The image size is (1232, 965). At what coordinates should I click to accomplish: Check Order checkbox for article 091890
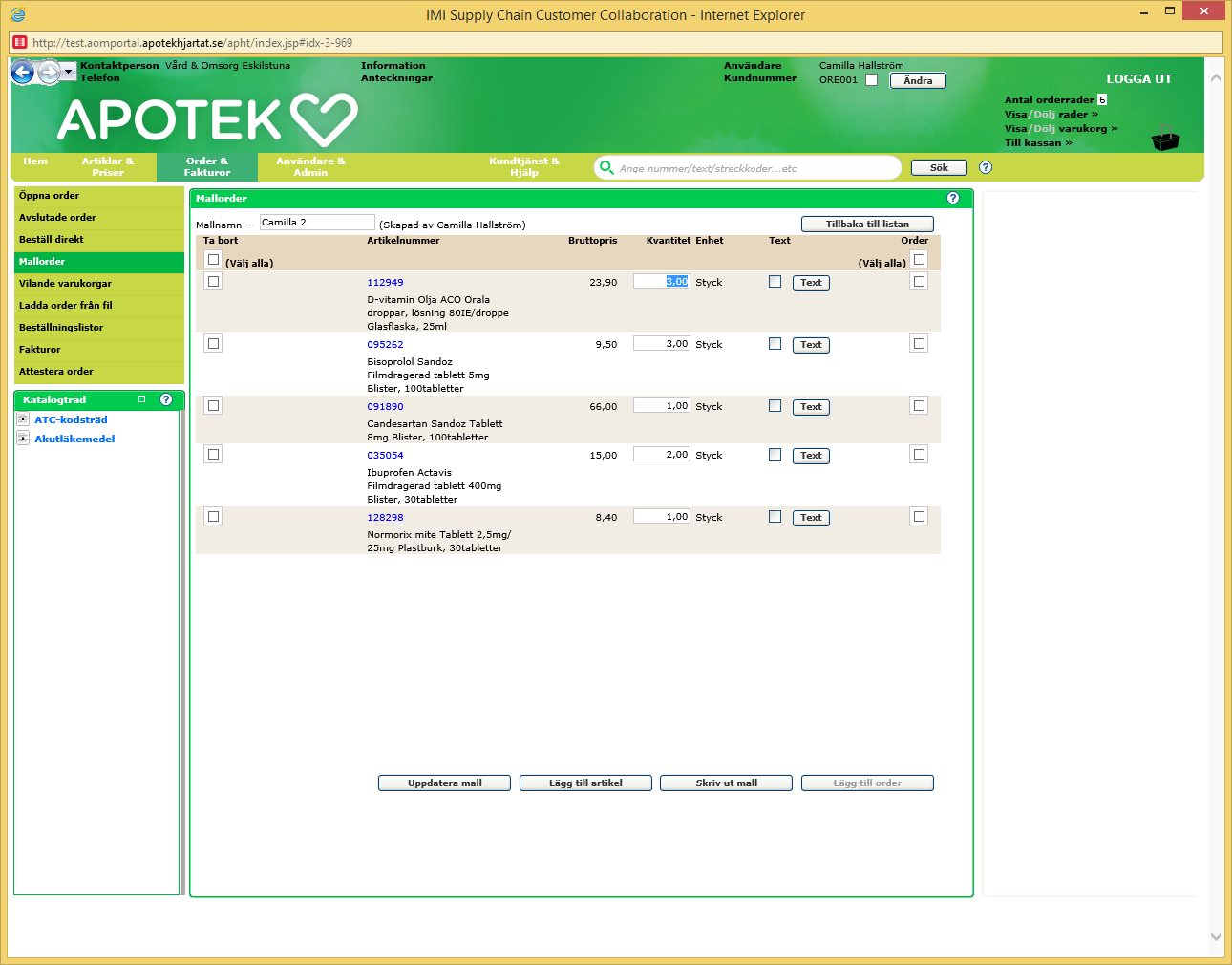[x=919, y=405]
